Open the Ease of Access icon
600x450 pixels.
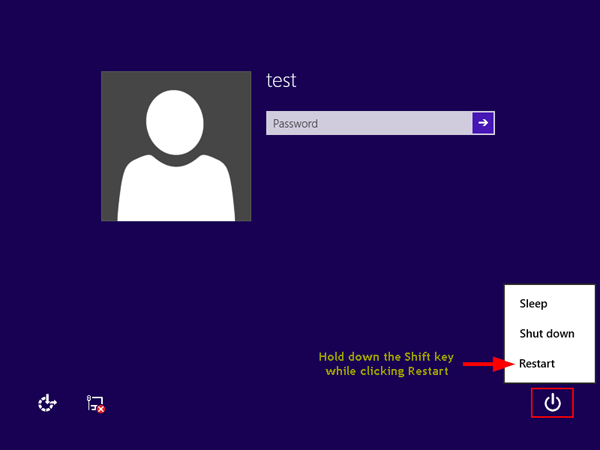pyautogui.click(x=47, y=404)
